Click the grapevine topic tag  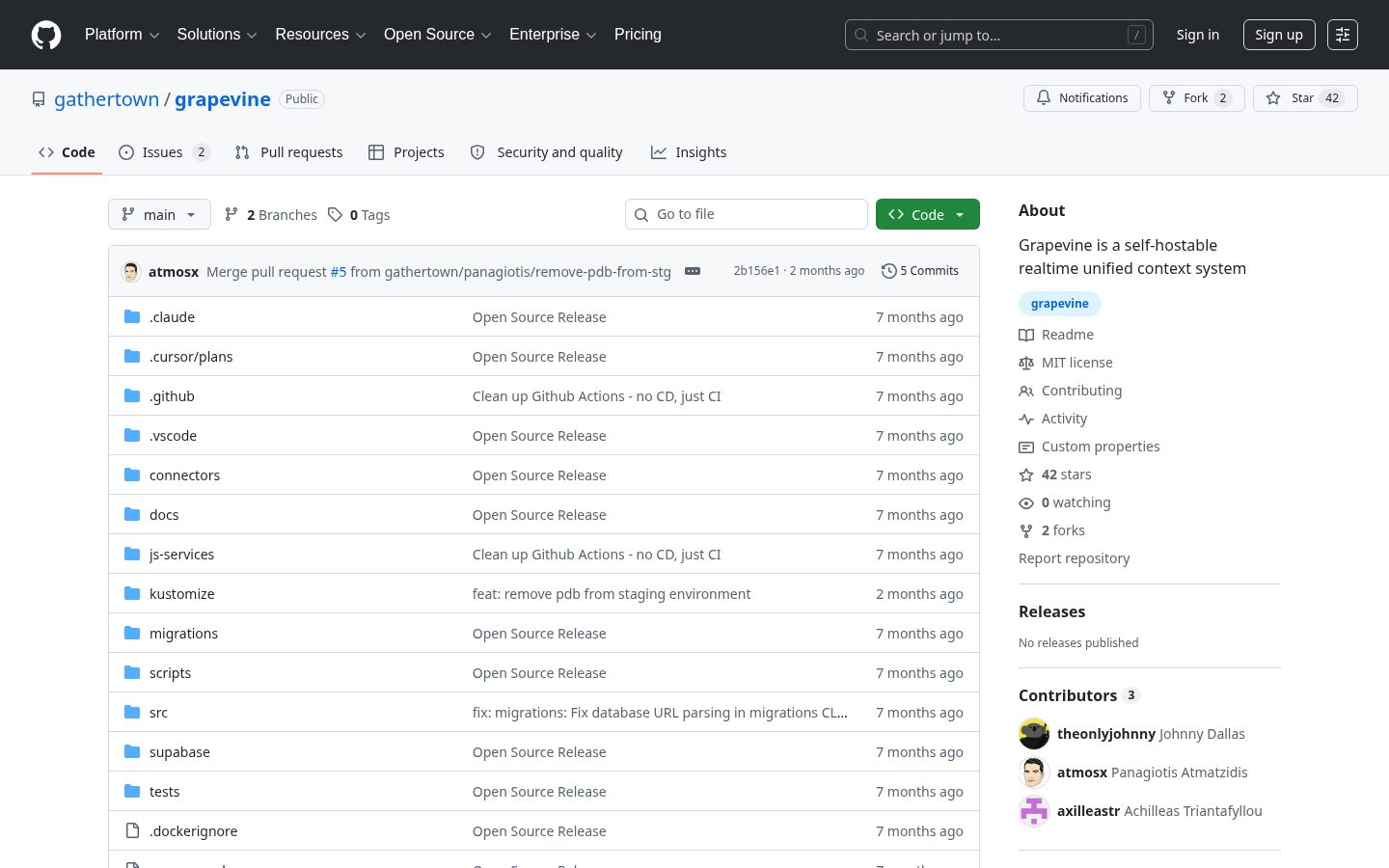(1059, 304)
